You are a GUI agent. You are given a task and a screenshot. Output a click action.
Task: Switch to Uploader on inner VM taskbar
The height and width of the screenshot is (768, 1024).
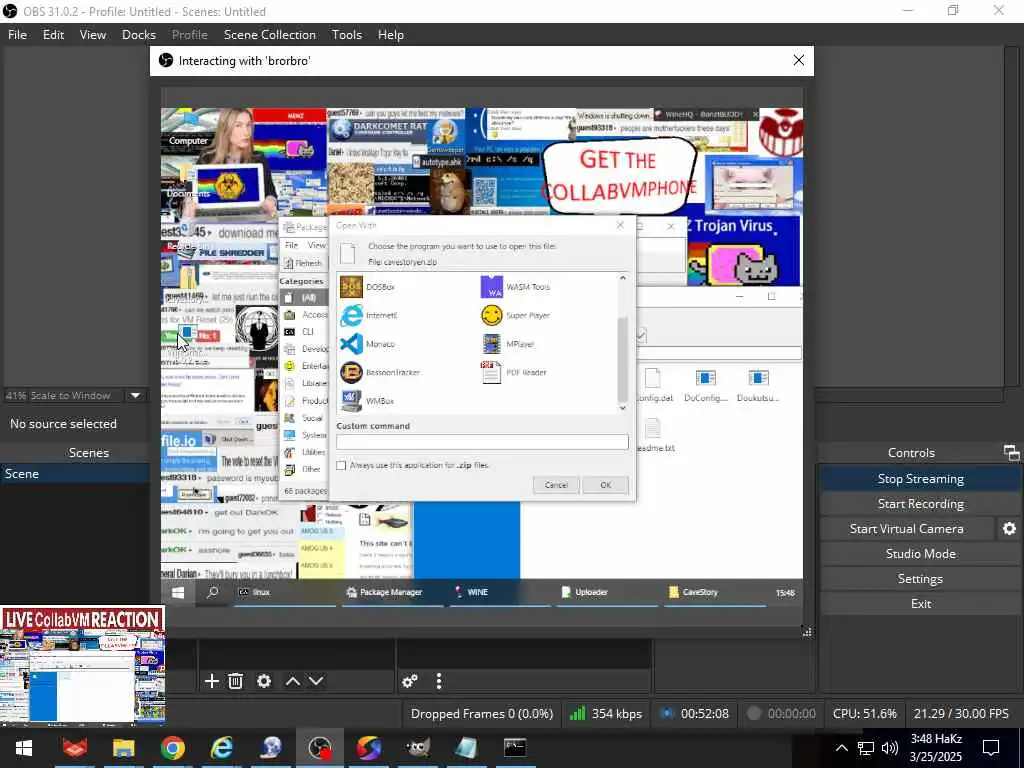tap(607, 592)
